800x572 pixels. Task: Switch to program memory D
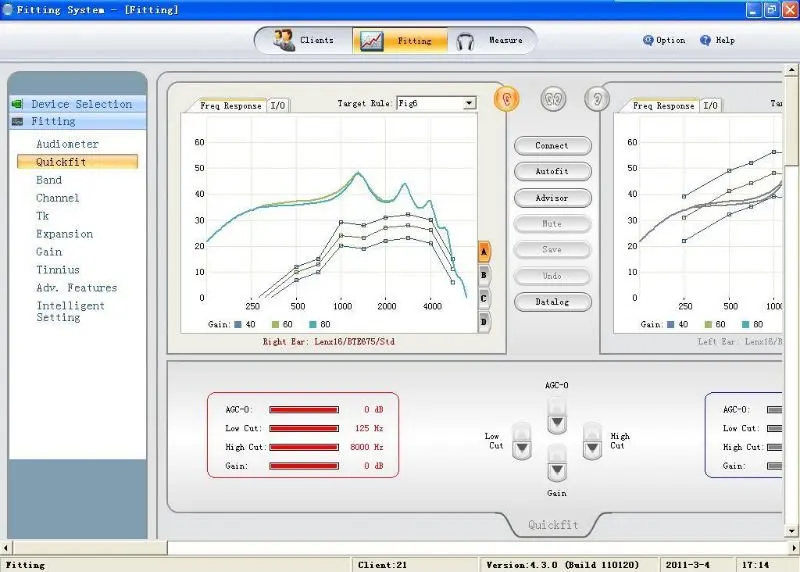coord(484,322)
